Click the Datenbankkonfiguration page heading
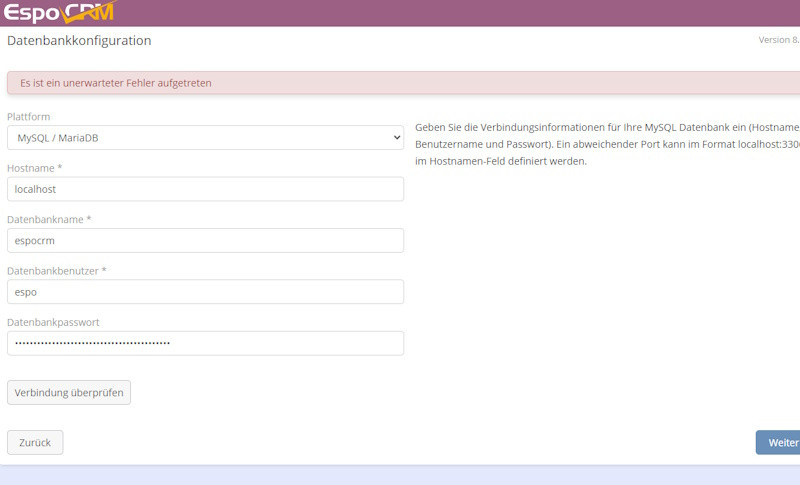This screenshot has width=800, height=485. 79,41
